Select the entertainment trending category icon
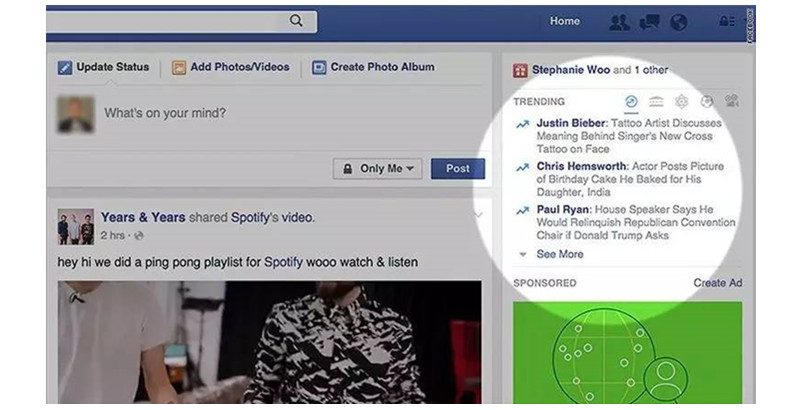 [732, 101]
